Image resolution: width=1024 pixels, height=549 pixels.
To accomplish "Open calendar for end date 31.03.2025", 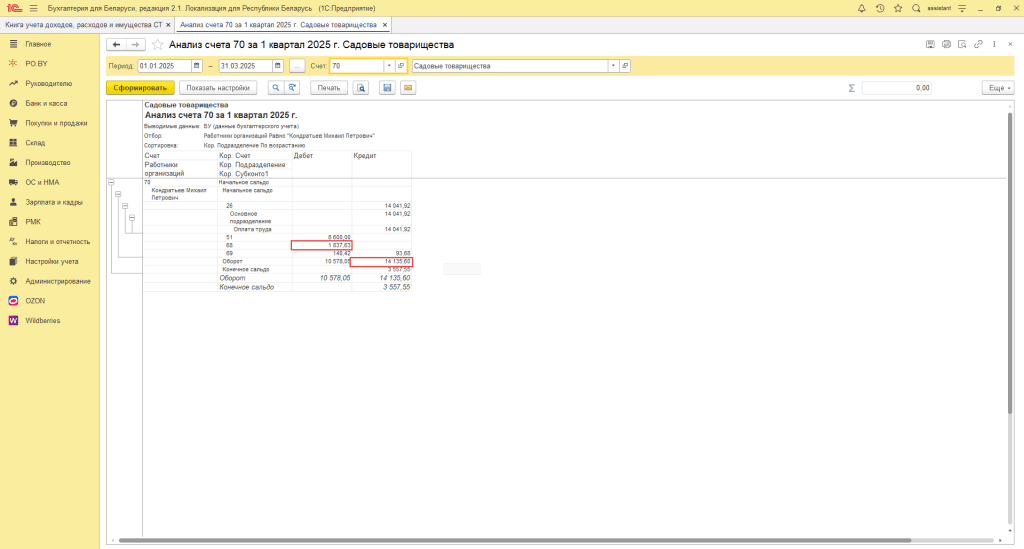I will (x=278, y=66).
